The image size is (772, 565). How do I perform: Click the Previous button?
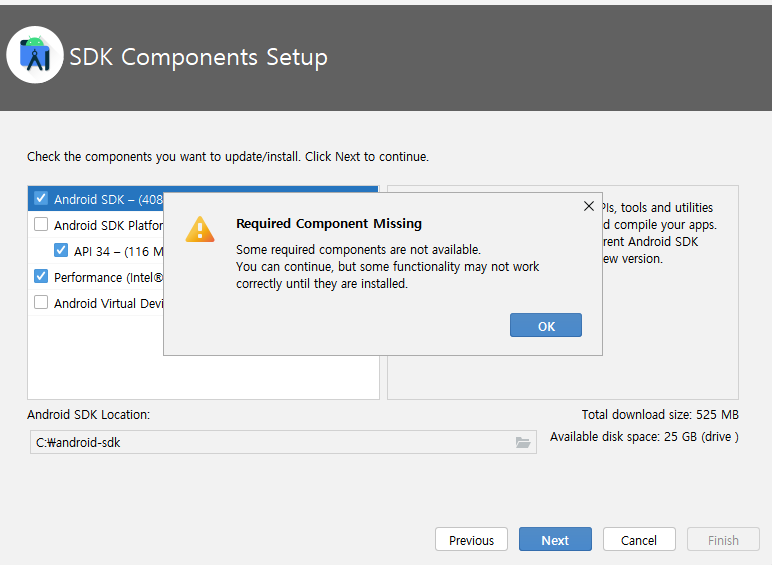471,540
